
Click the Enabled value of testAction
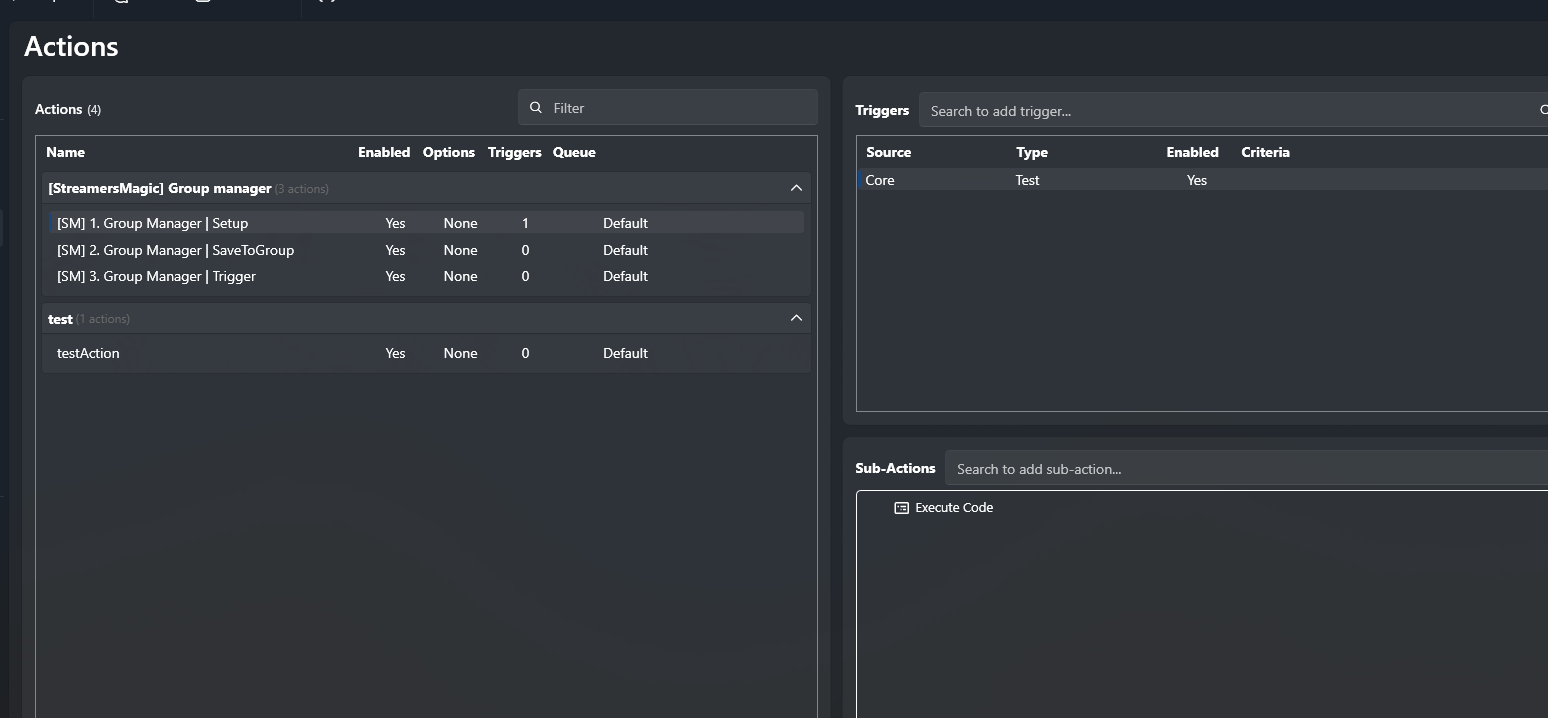pos(395,353)
